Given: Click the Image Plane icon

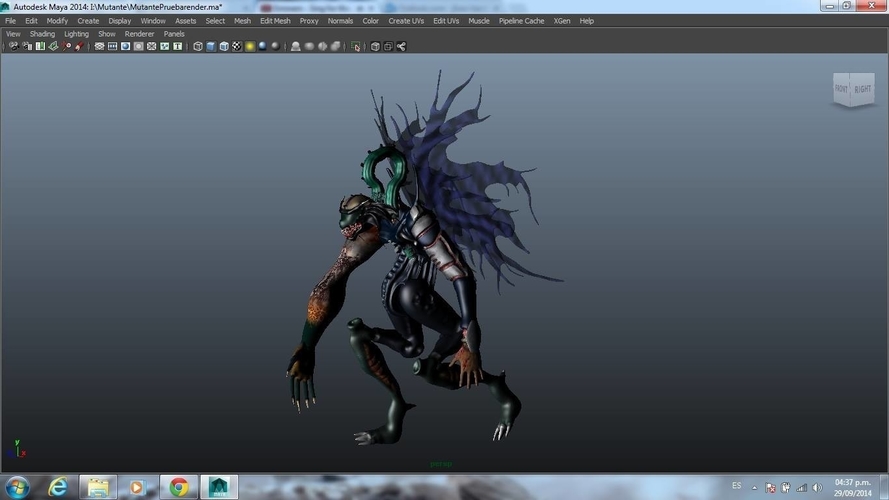Looking at the screenshot, I should pyautogui.click(x=53, y=46).
